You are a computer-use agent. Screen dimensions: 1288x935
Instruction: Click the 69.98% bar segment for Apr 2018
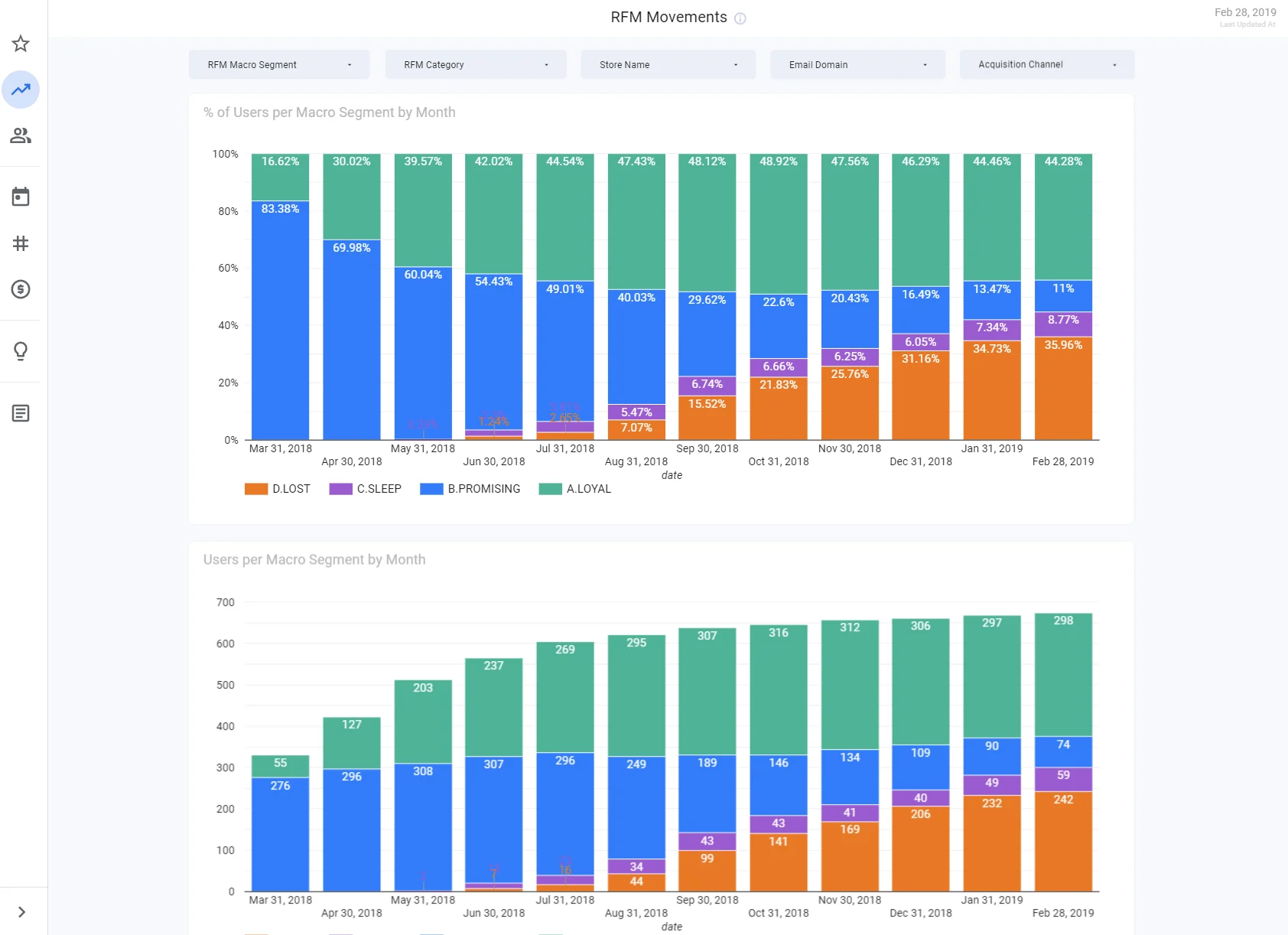click(x=351, y=340)
